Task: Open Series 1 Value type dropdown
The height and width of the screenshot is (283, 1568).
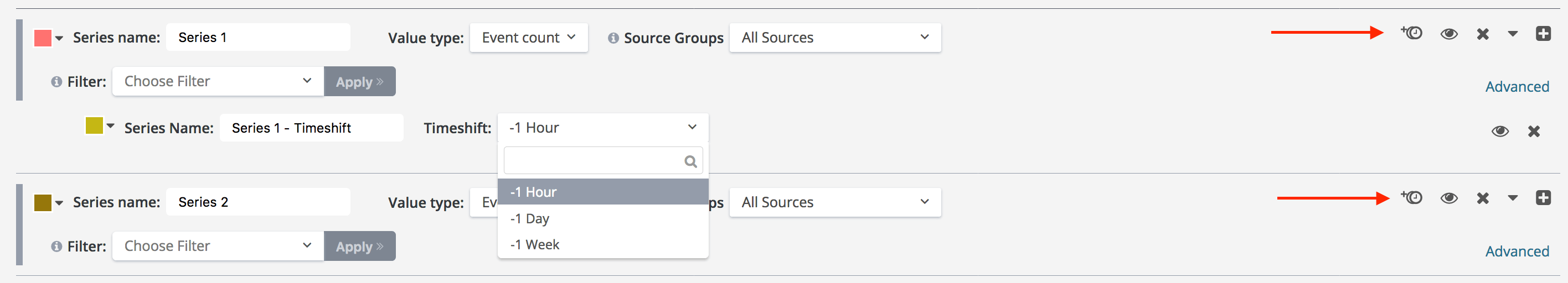Action: [x=528, y=38]
